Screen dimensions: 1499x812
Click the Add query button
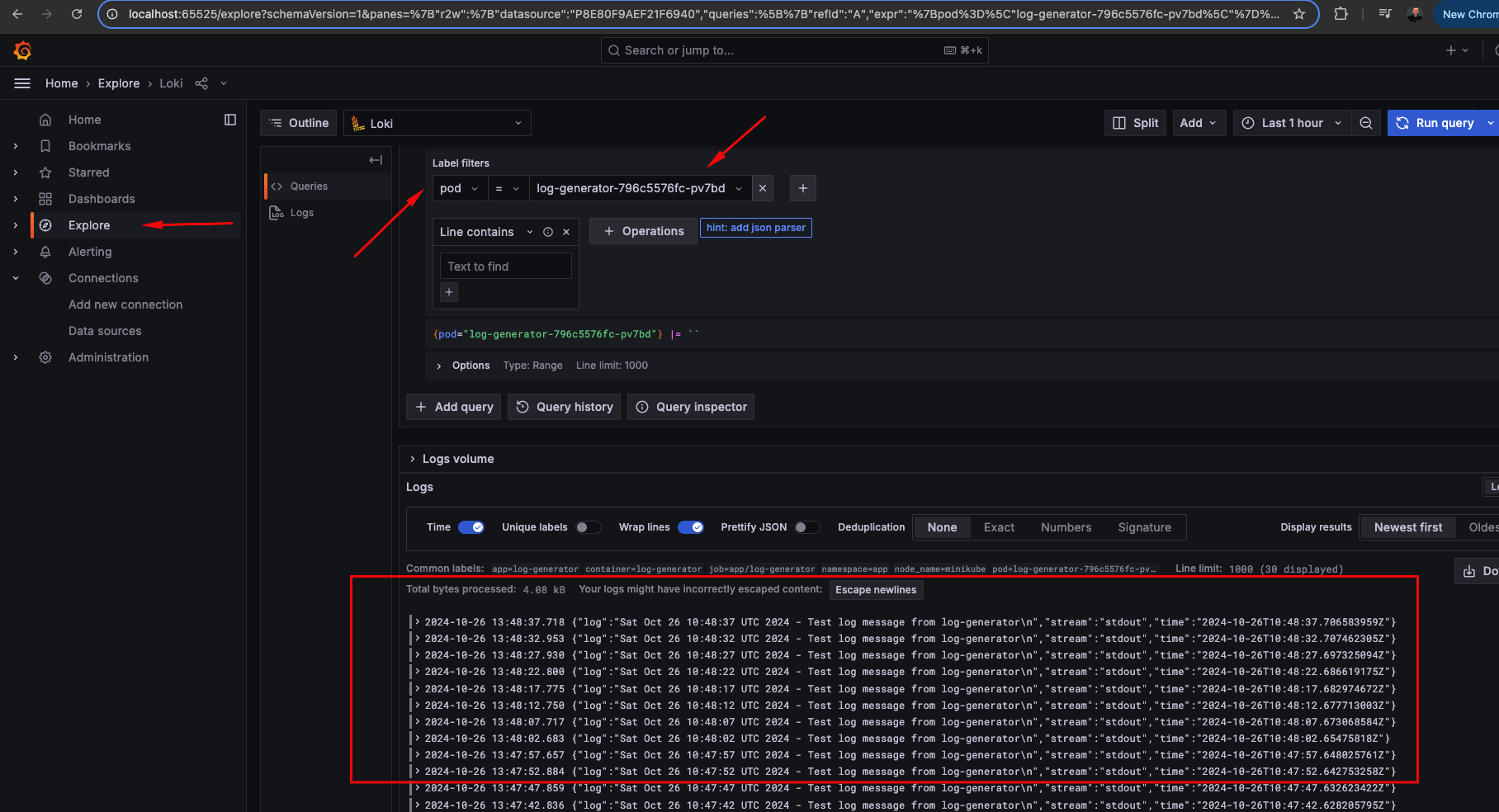[454, 407]
